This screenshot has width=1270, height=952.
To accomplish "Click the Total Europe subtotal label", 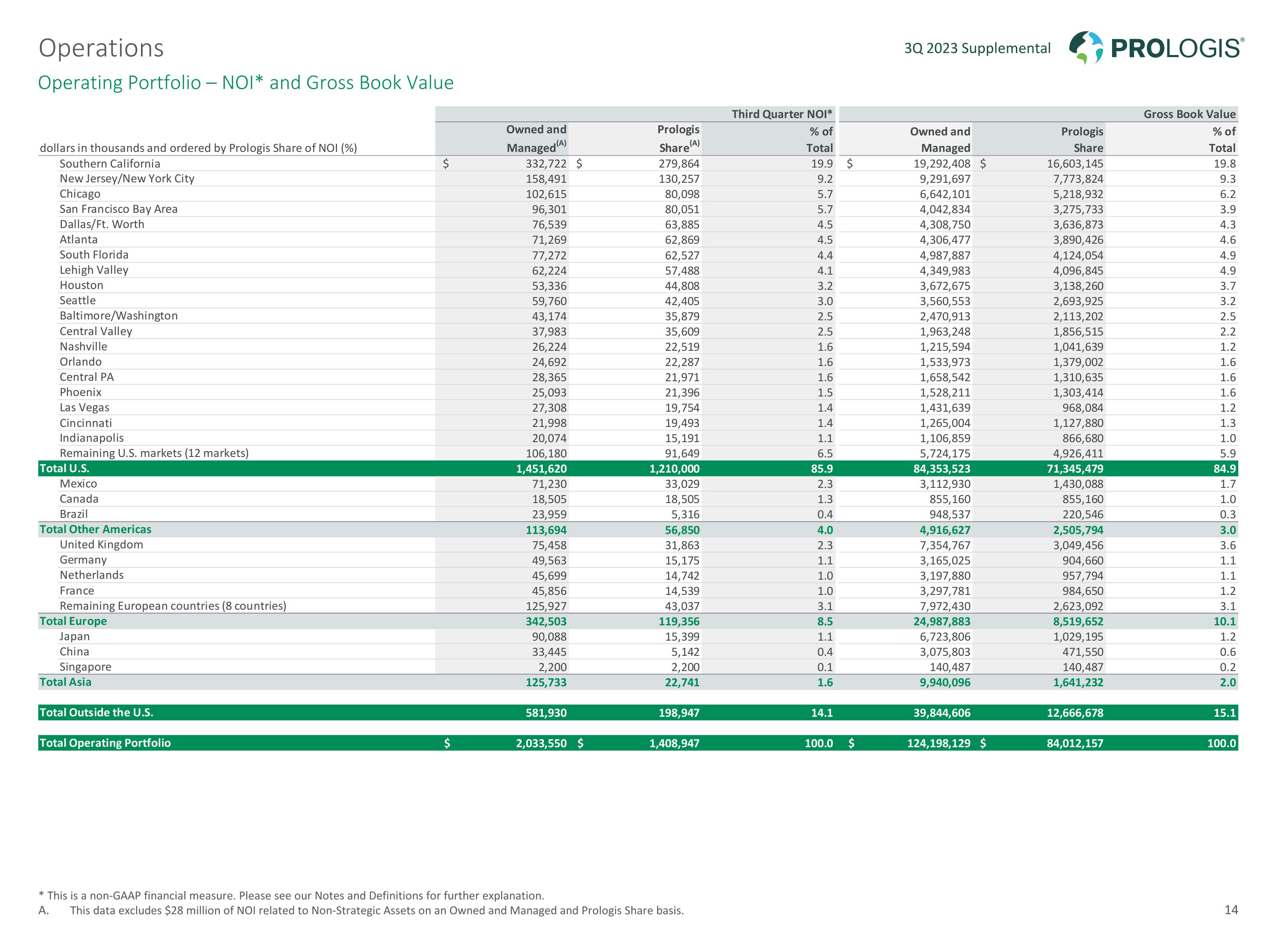I will click(x=73, y=621).
